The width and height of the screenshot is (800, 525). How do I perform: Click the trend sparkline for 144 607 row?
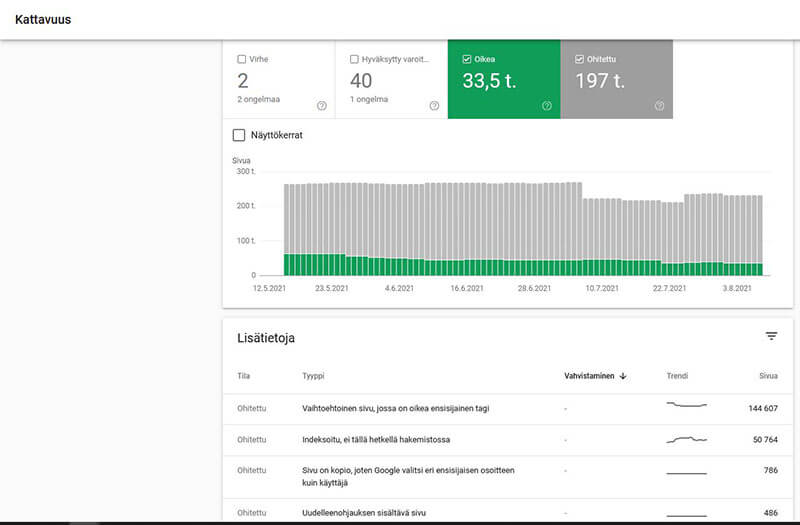(686, 405)
